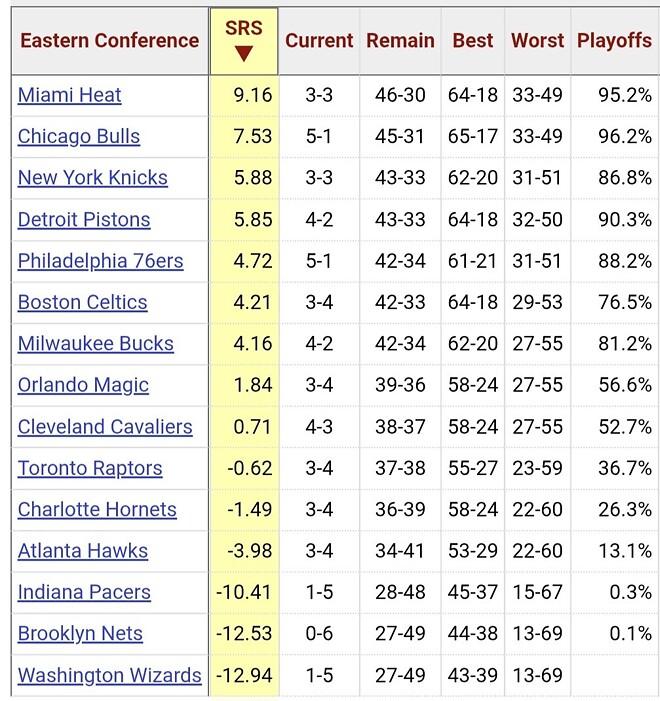Open the Washington Wizards team link

click(110, 676)
